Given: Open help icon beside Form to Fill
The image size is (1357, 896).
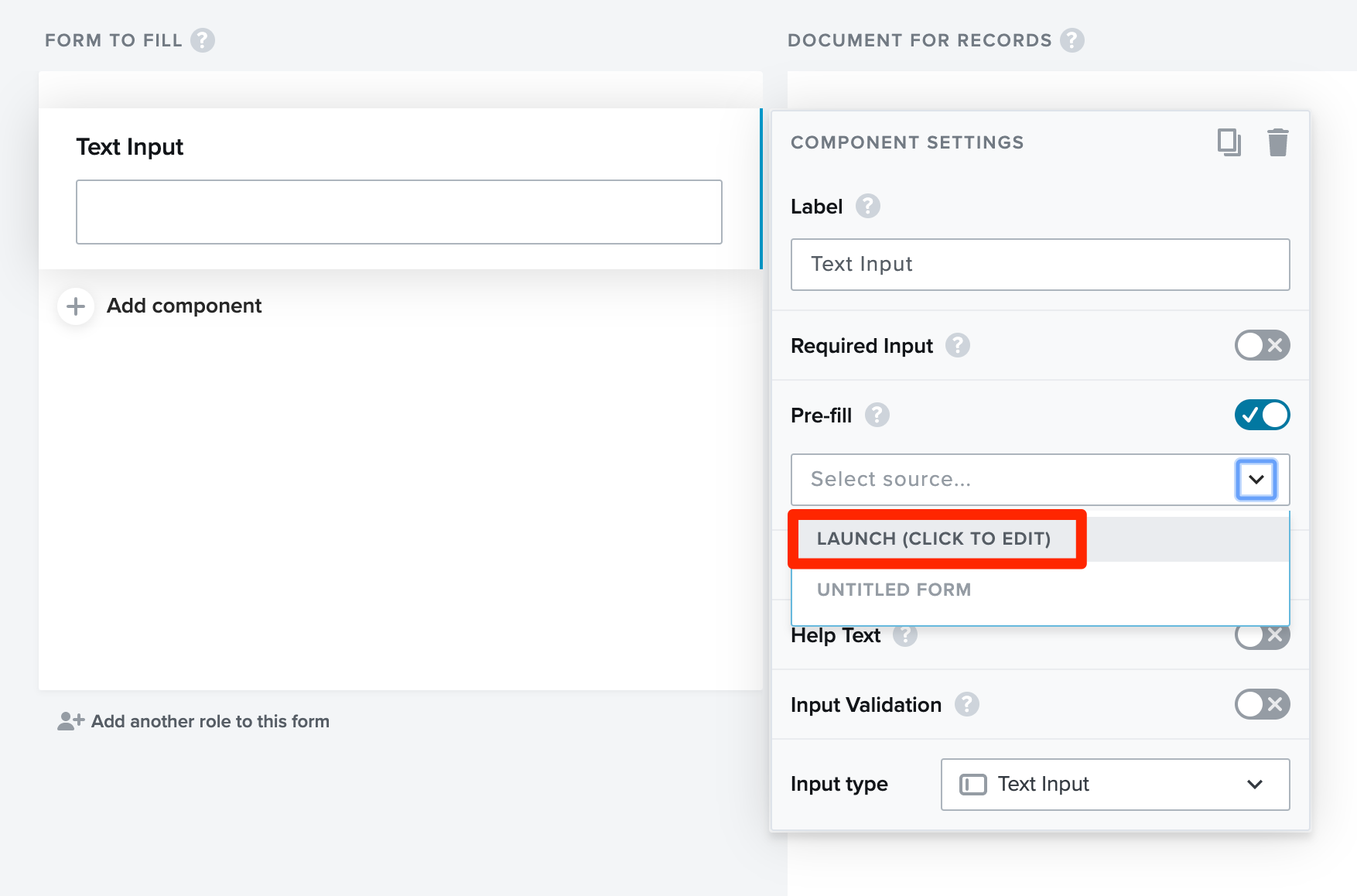Looking at the screenshot, I should click(x=203, y=40).
